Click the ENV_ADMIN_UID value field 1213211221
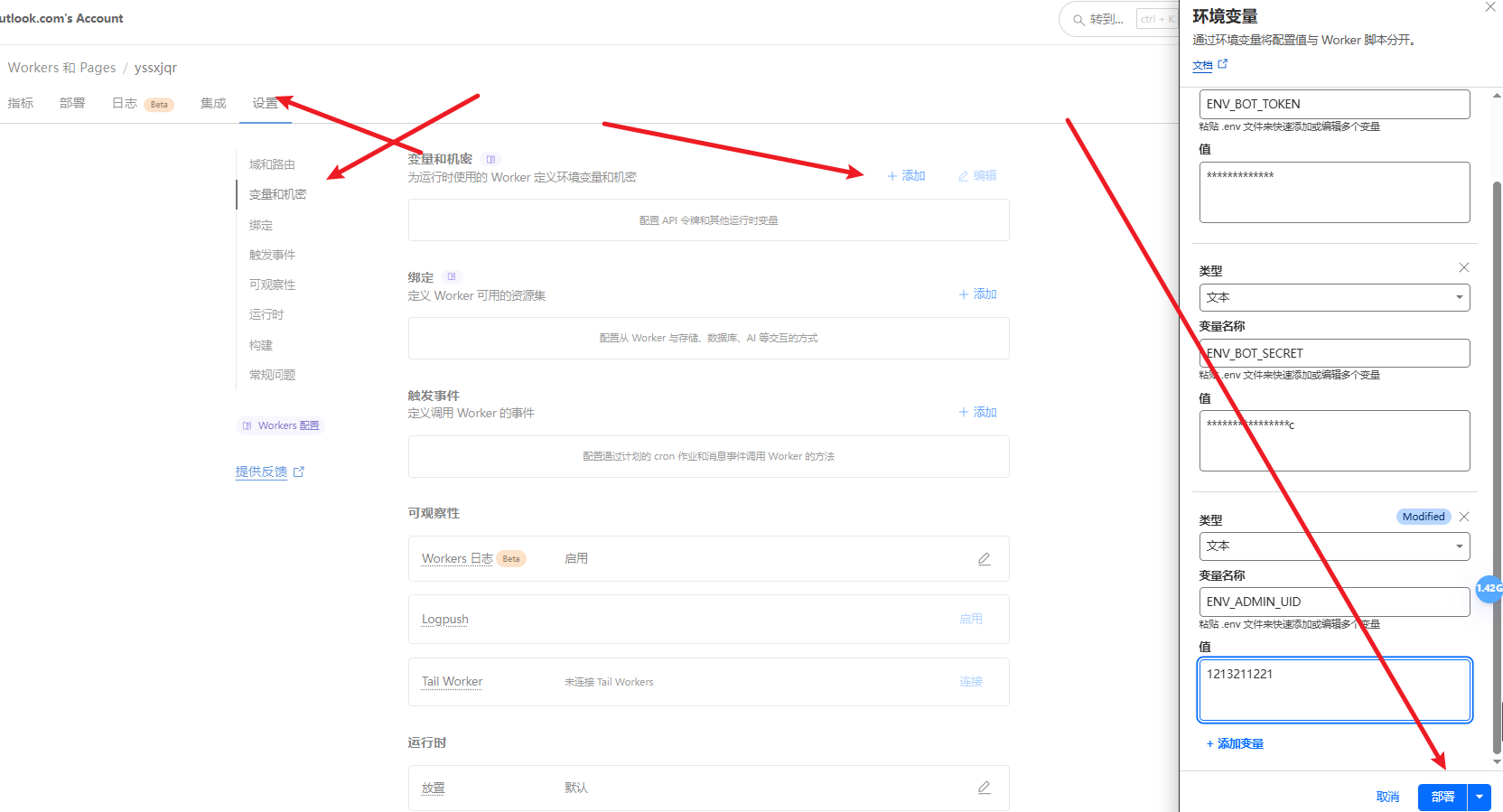Screen dimensions: 1503x812 [1334, 690]
